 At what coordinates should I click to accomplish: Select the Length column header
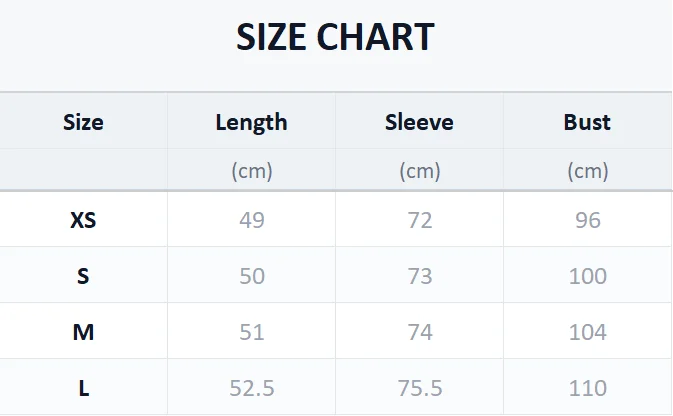(x=252, y=123)
